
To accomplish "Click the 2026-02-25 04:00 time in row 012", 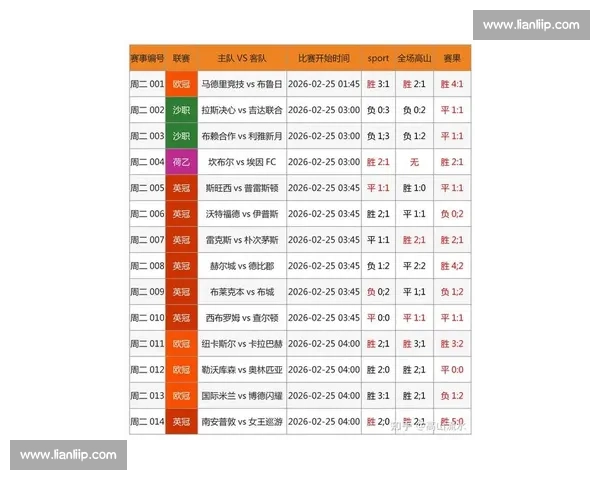I will [x=324, y=370].
